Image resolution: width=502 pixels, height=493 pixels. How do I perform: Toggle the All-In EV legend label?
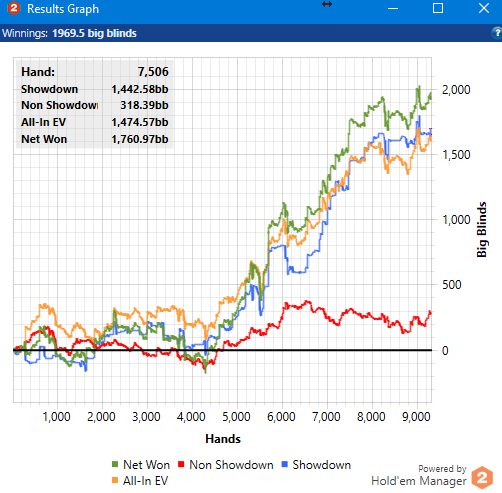click(x=145, y=481)
